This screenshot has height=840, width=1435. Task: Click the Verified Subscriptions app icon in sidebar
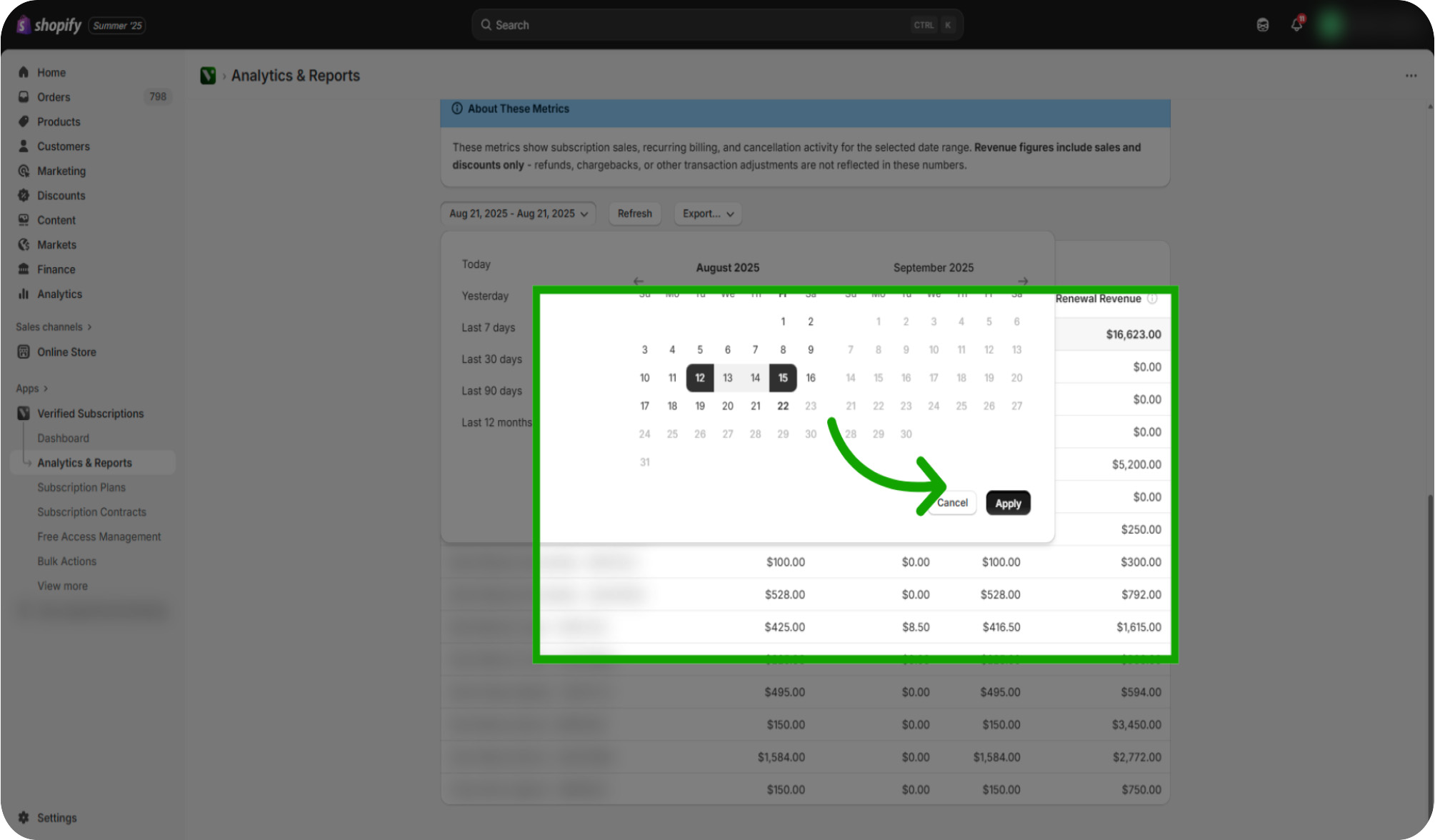(x=24, y=413)
